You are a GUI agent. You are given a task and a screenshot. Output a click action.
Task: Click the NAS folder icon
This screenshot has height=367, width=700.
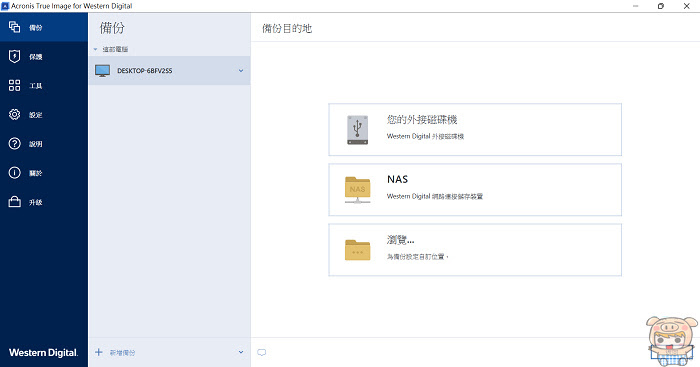pyautogui.click(x=358, y=190)
